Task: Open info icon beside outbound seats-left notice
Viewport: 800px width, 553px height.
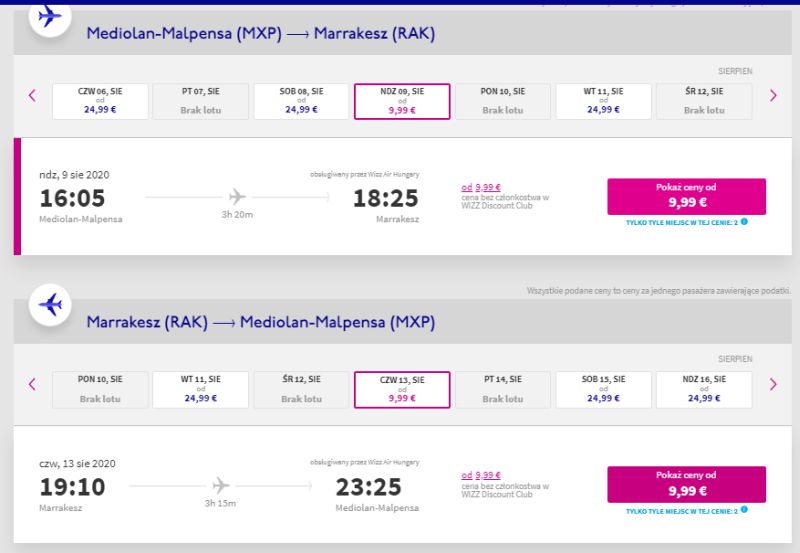Action: [x=744, y=221]
